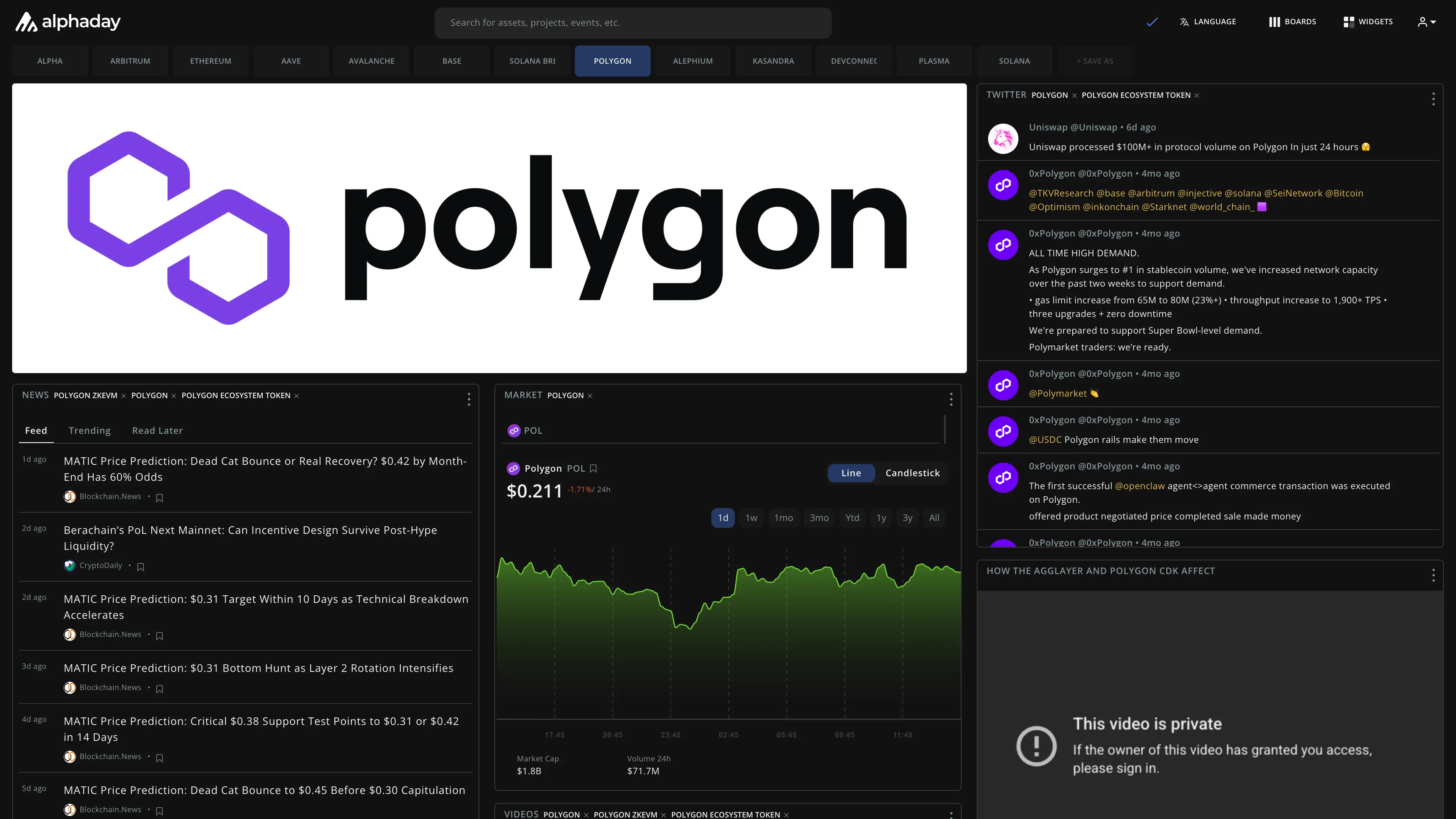Focus the search for assets field
The width and height of the screenshot is (1456, 819).
pyautogui.click(x=633, y=23)
